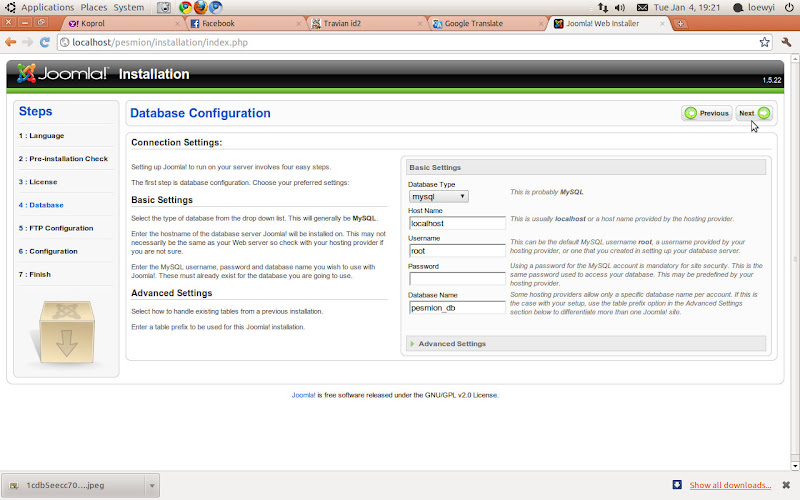Open Thunderbird launcher in top panel
Viewport: 800px width, 500px height.
pyautogui.click(x=216, y=7)
